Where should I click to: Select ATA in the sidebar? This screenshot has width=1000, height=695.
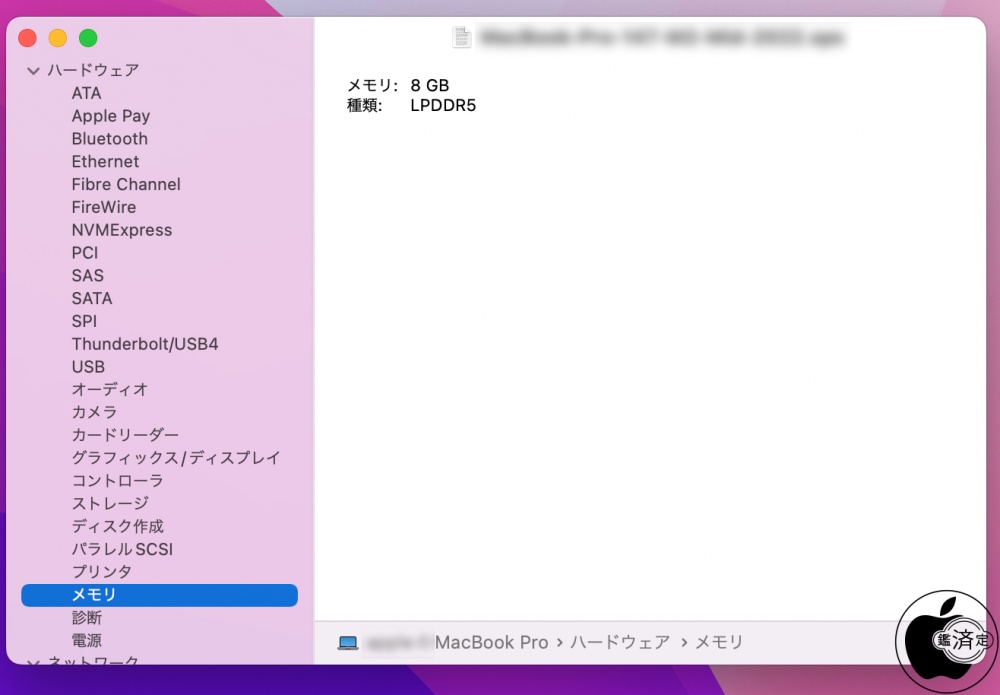[x=86, y=93]
